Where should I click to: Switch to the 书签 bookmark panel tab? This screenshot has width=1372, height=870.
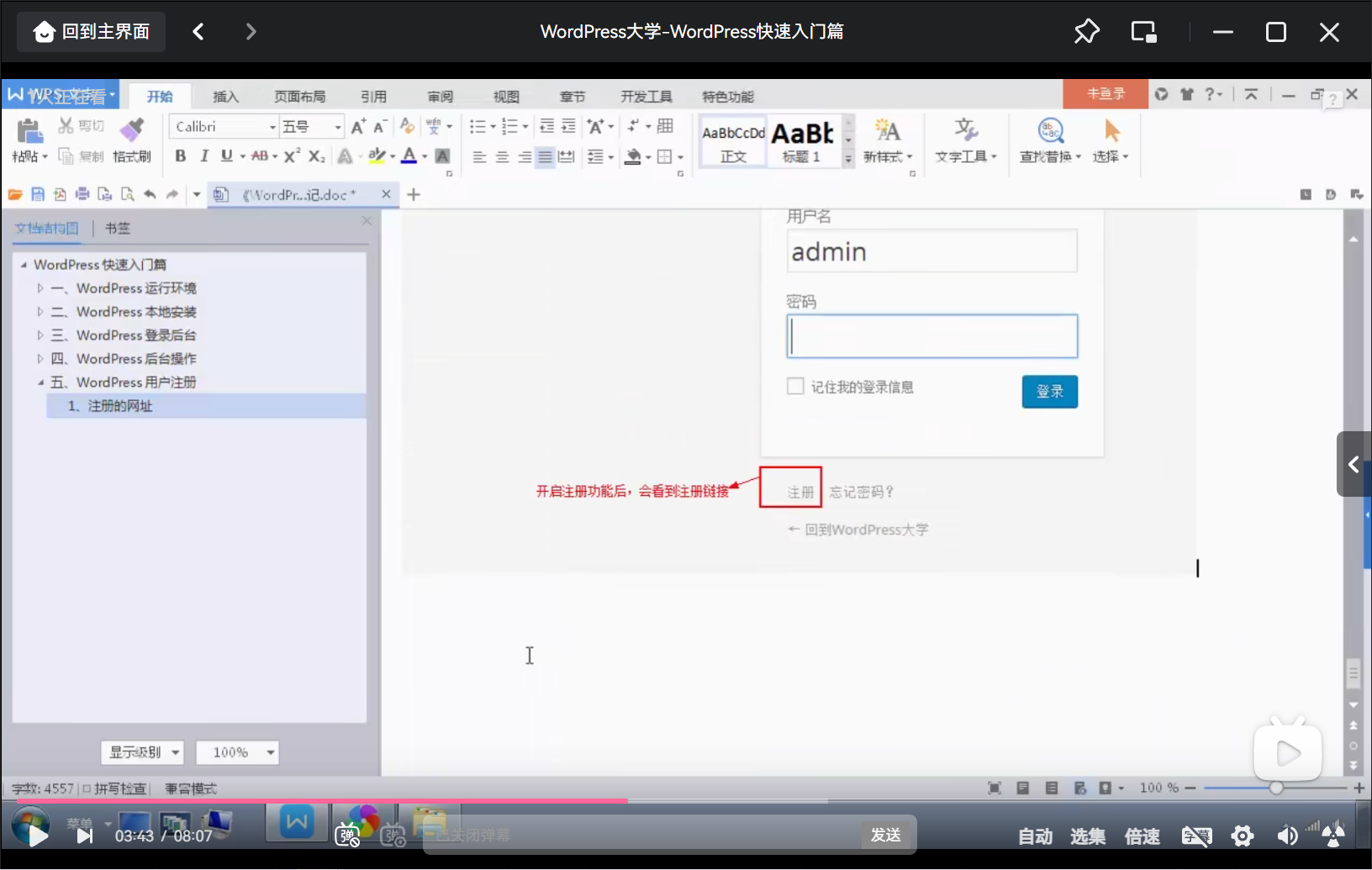point(118,228)
